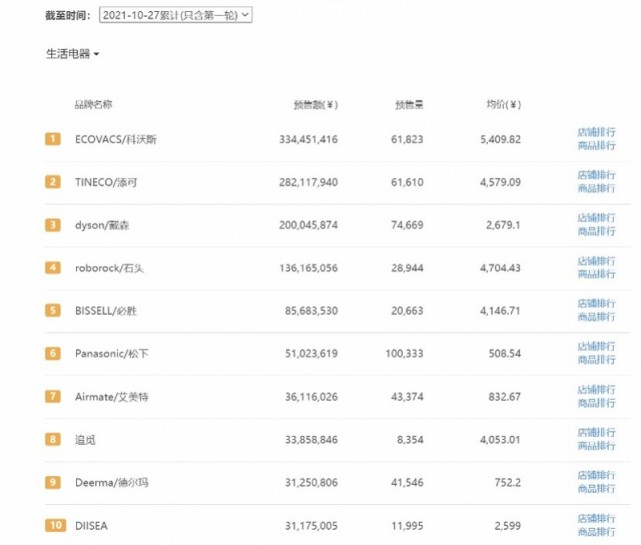This screenshot has width=641, height=545.
Task: Click presale amount 200,045,874
Action: (x=308, y=225)
